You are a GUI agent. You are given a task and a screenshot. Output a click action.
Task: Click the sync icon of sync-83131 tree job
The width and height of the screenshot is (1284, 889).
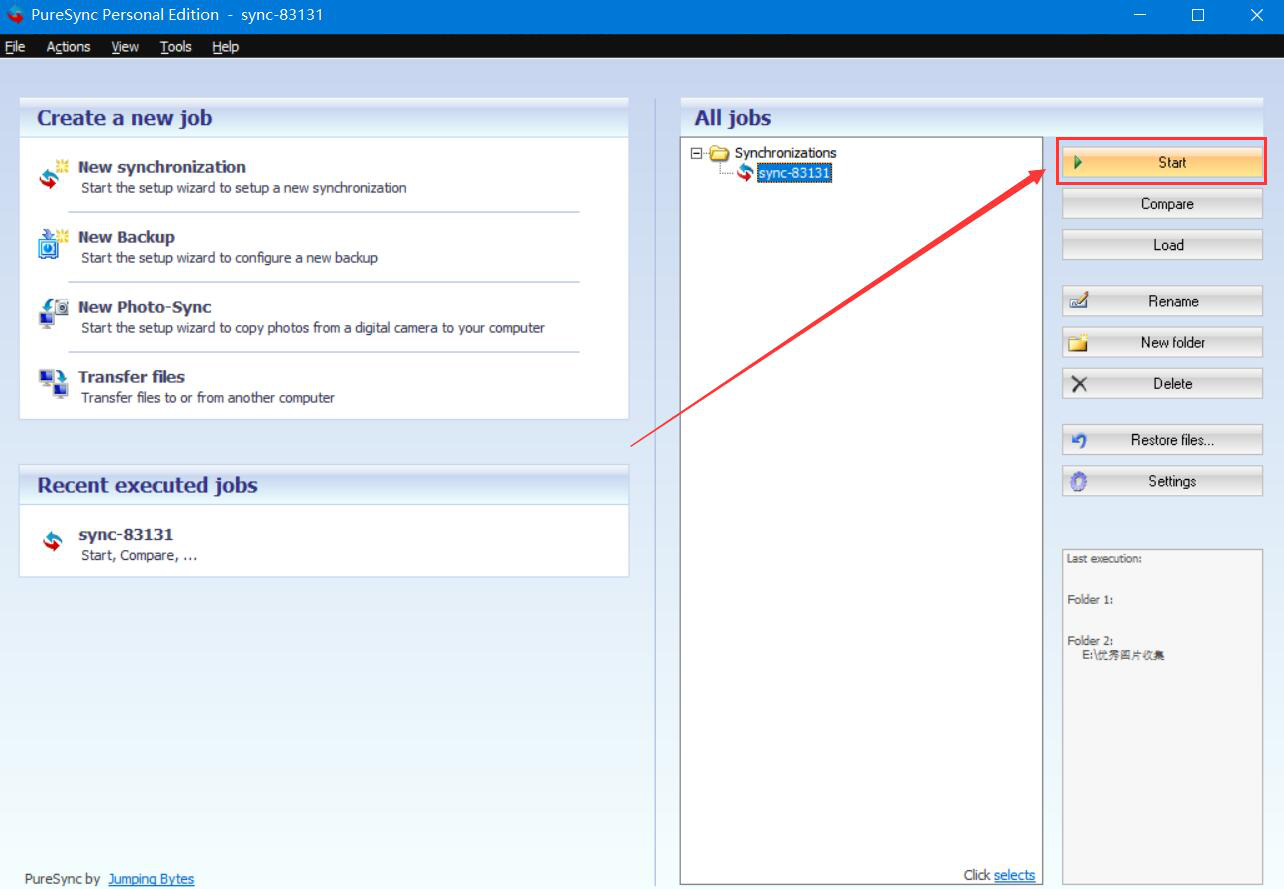point(745,173)
